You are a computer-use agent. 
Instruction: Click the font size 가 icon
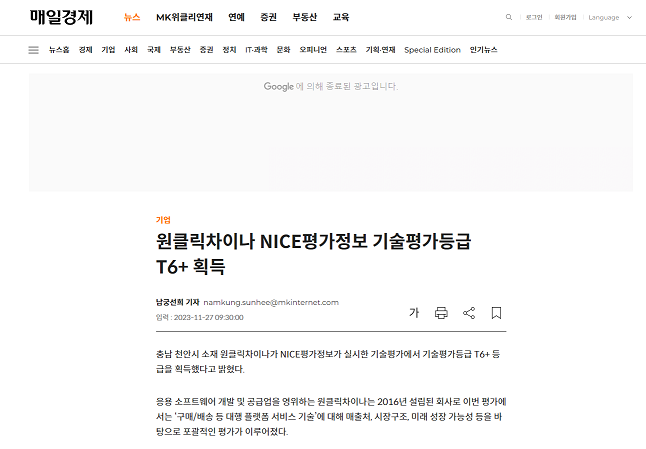tap(414, 313)
